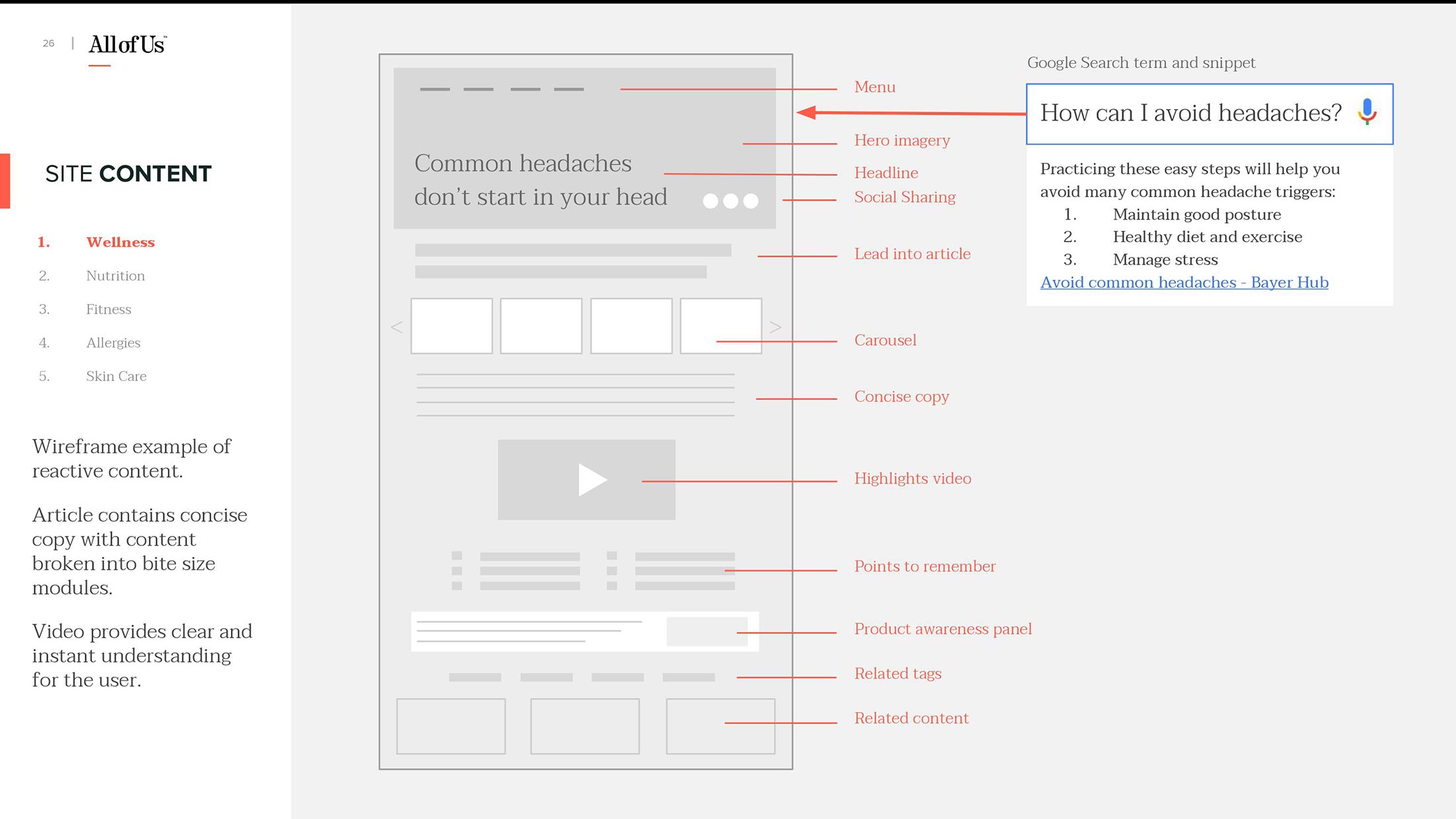Select Fitness in the site content list
1456x819 pixels.
[x=109, y=310]
